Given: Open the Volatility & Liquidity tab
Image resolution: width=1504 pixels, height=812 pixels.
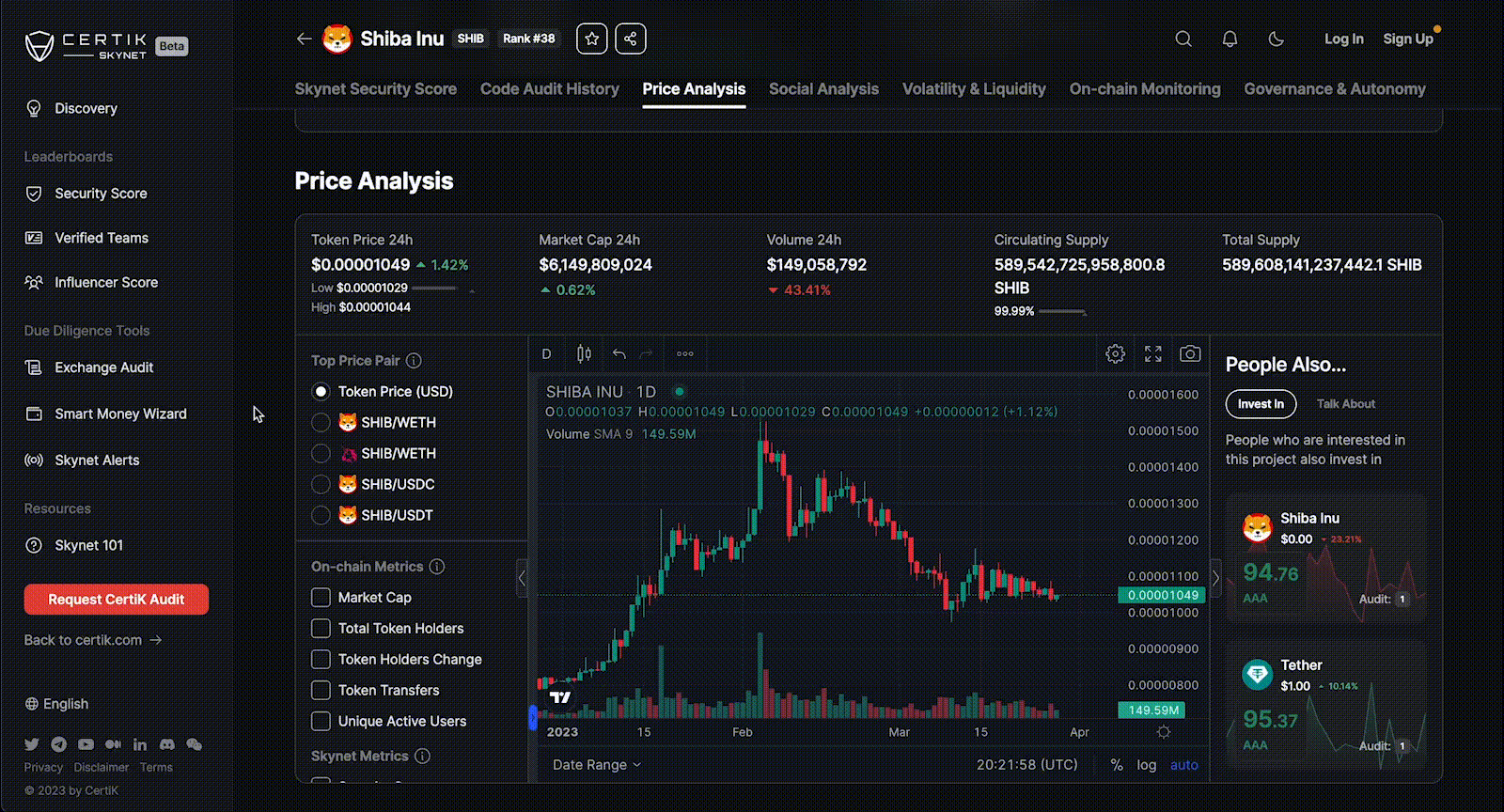Looking at the screenshot, I should [x=974, y=89].
